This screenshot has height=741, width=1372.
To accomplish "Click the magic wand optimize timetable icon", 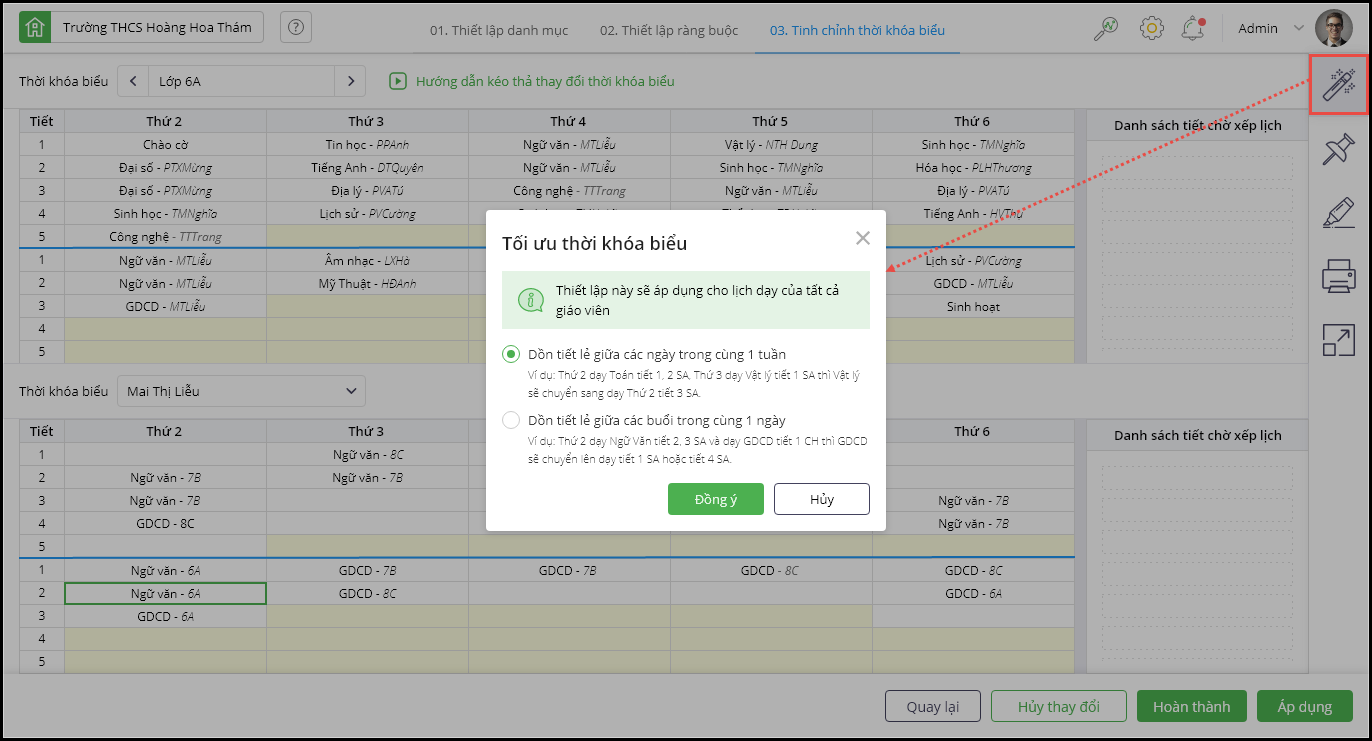I will [1339, 84].
